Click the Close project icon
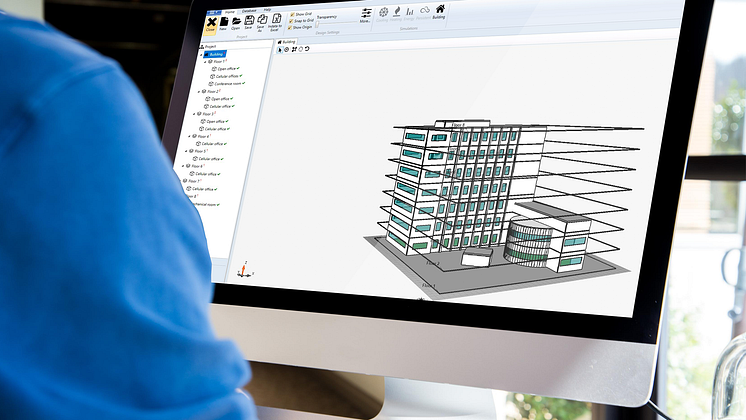Screen dimensions: 746x420 pos(211,24)
